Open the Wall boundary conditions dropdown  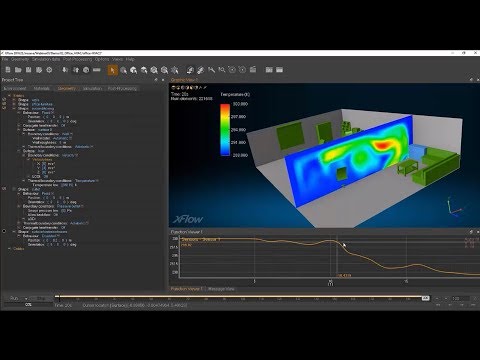pyautogui.click(x=67, y=134)
